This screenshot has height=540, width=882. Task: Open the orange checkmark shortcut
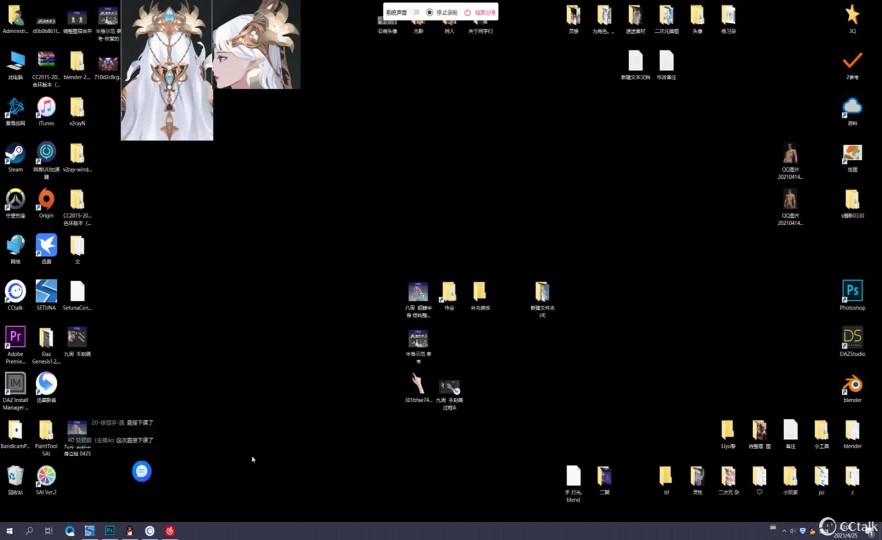point(852,65)
